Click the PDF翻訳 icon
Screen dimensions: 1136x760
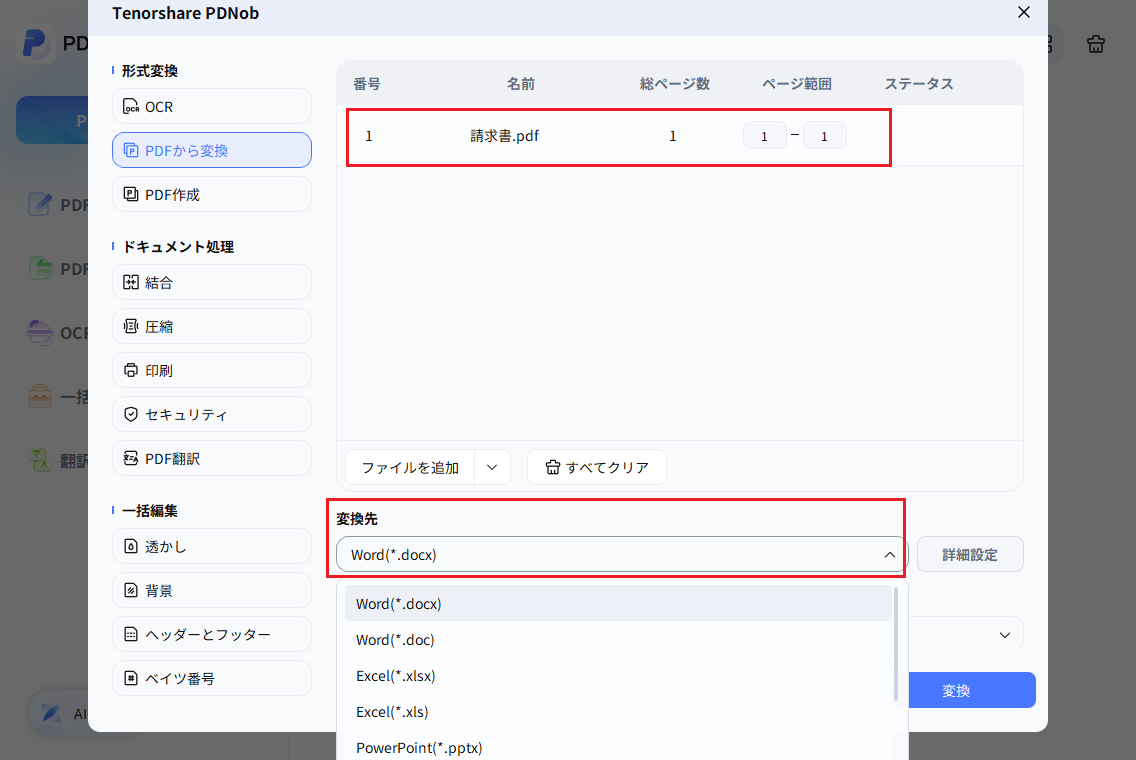(x=130, y=458)
